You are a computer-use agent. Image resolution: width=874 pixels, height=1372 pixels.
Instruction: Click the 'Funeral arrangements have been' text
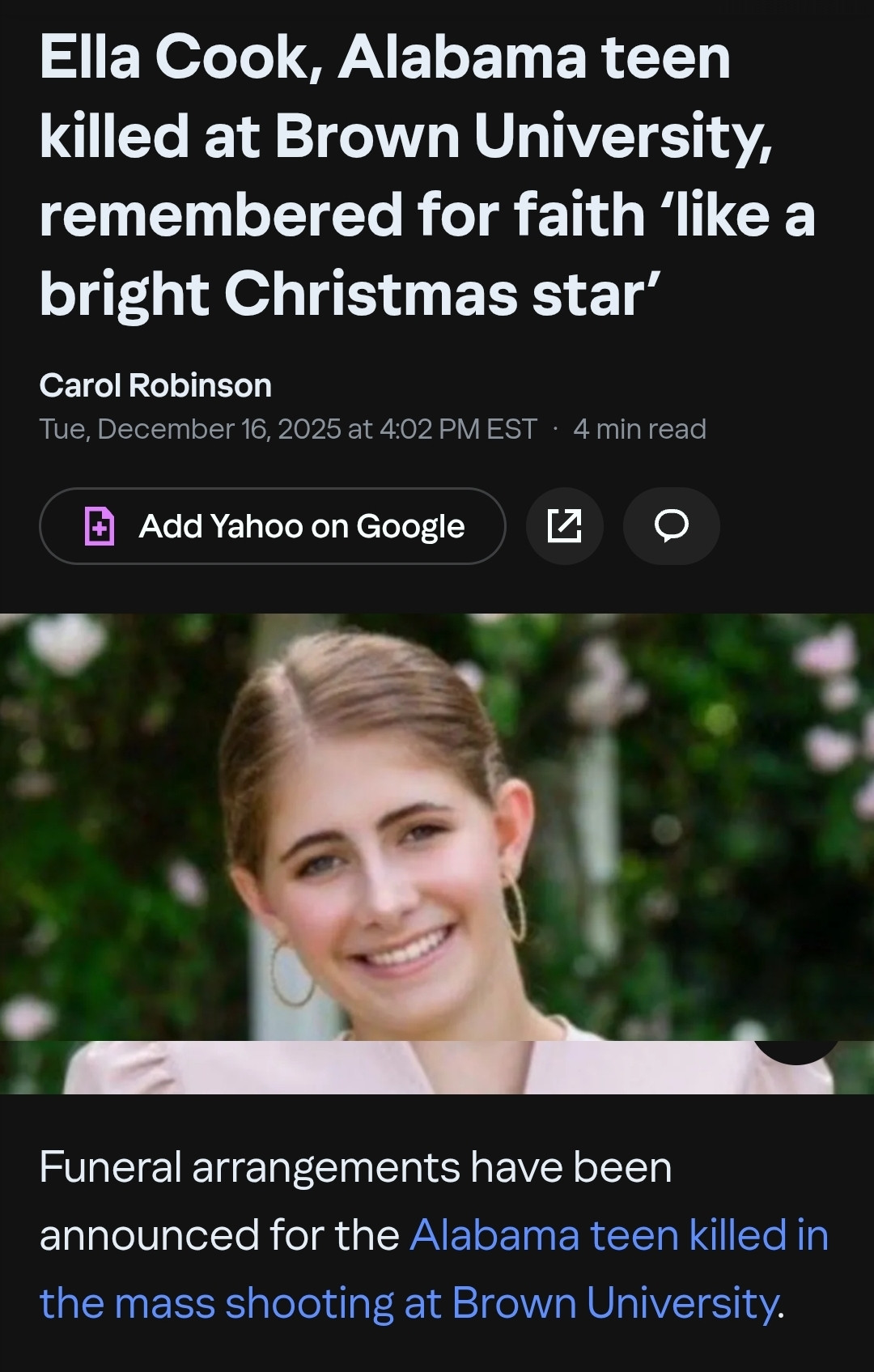coord(355,1167)
